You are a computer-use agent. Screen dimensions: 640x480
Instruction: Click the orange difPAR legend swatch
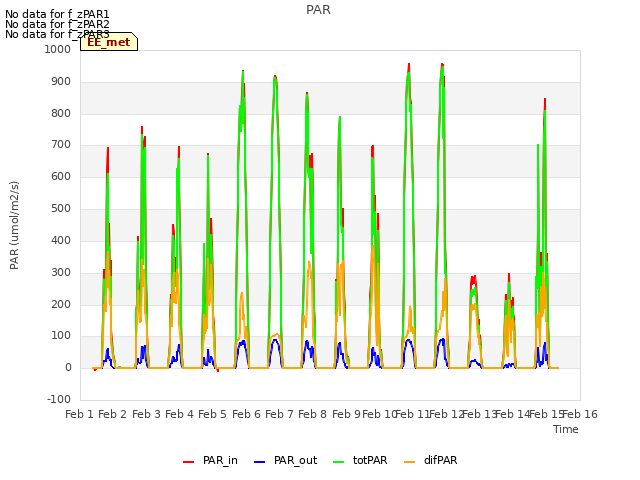[409, 462]
